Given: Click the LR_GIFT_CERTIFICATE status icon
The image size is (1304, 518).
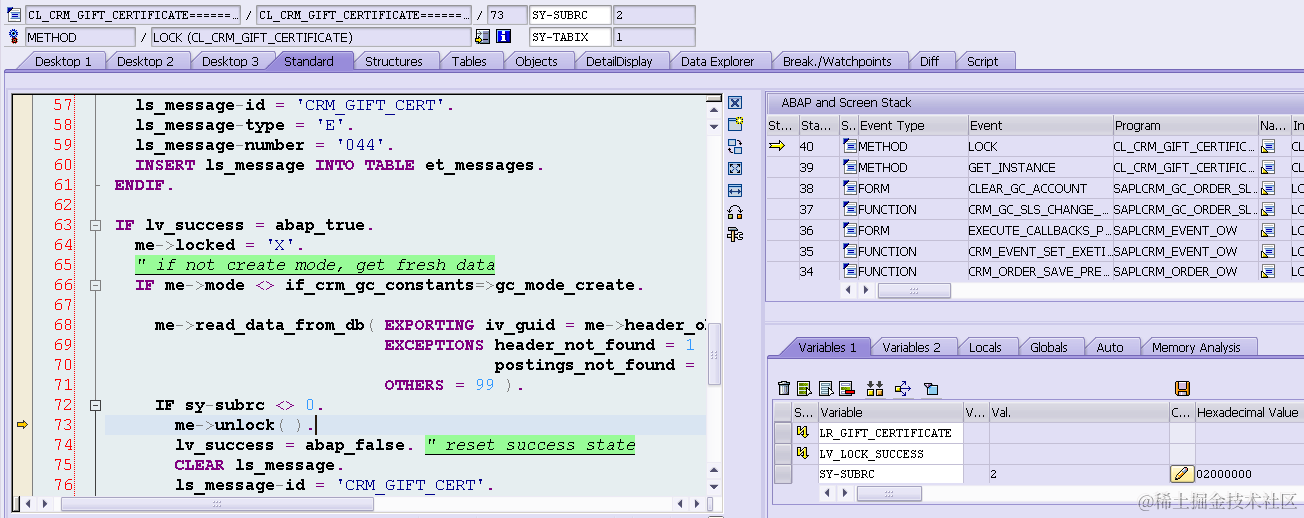Looking at the screenshot, I should 803,433.
